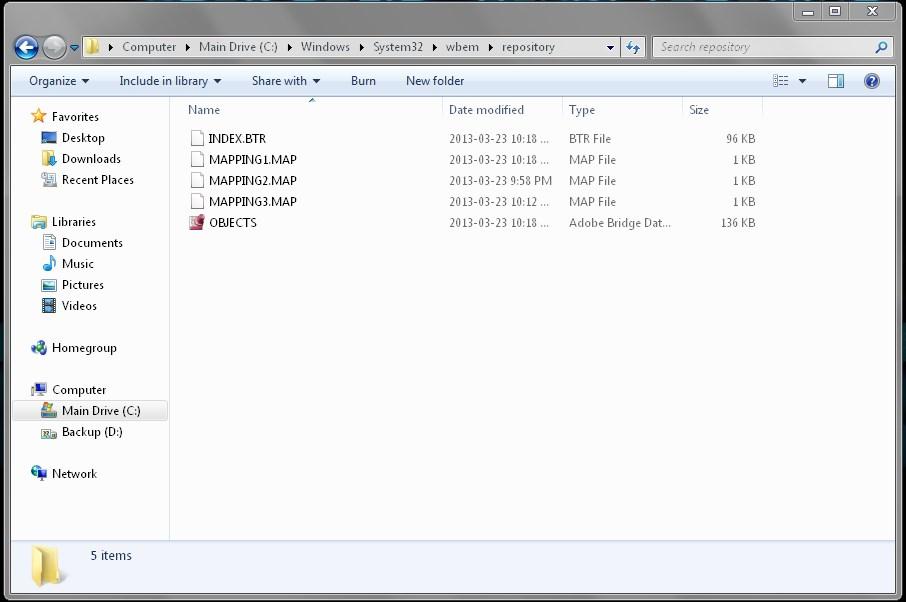Expand the Include in library menu
The image size is (906, 602).
170,81
